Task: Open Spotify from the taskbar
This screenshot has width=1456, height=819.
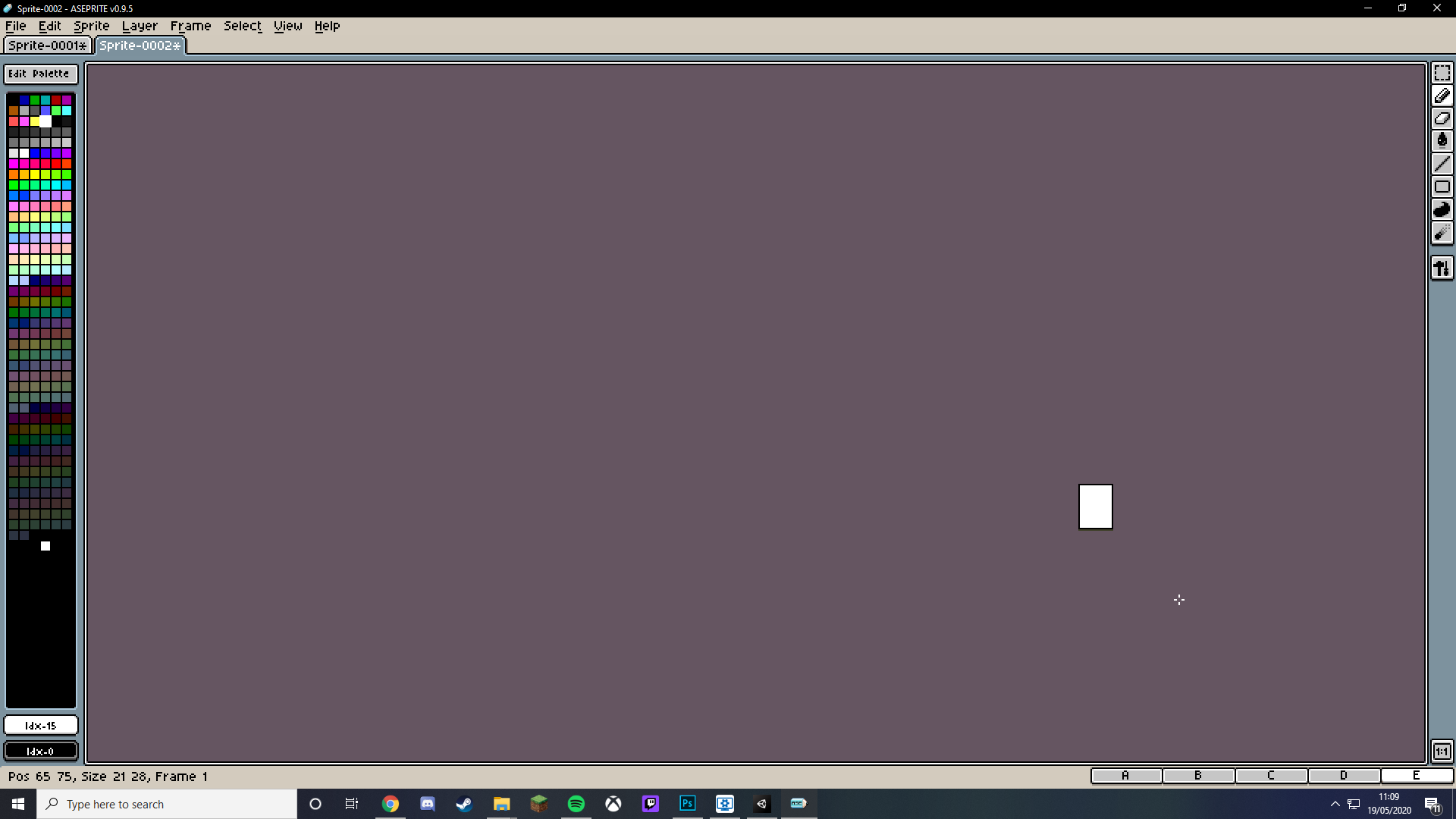Action: point(576,804)
